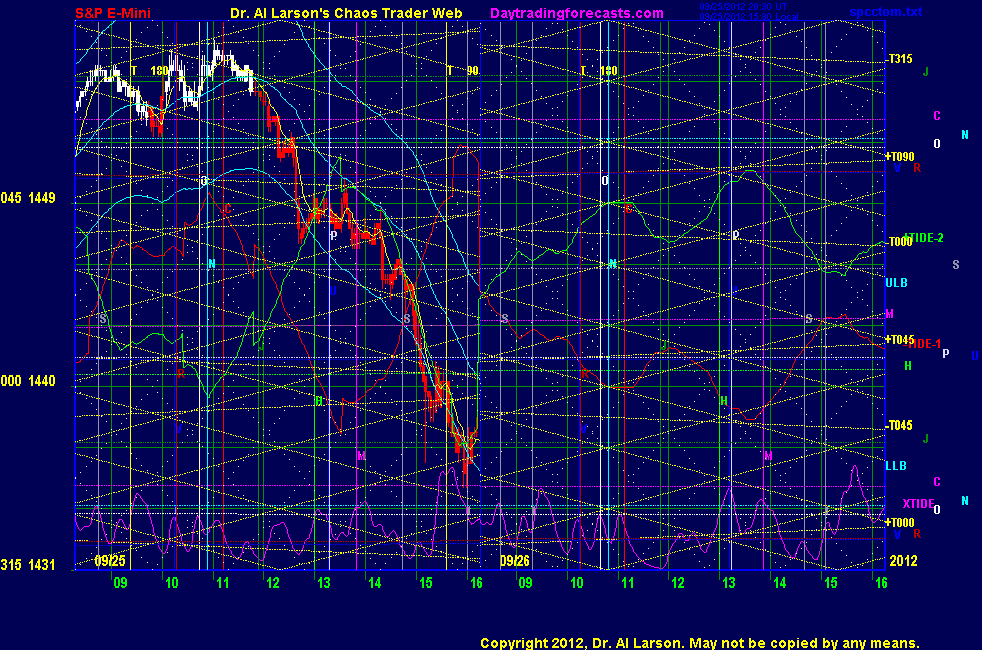
Task: Click the LLB lower band label
Action: (896, 466)
